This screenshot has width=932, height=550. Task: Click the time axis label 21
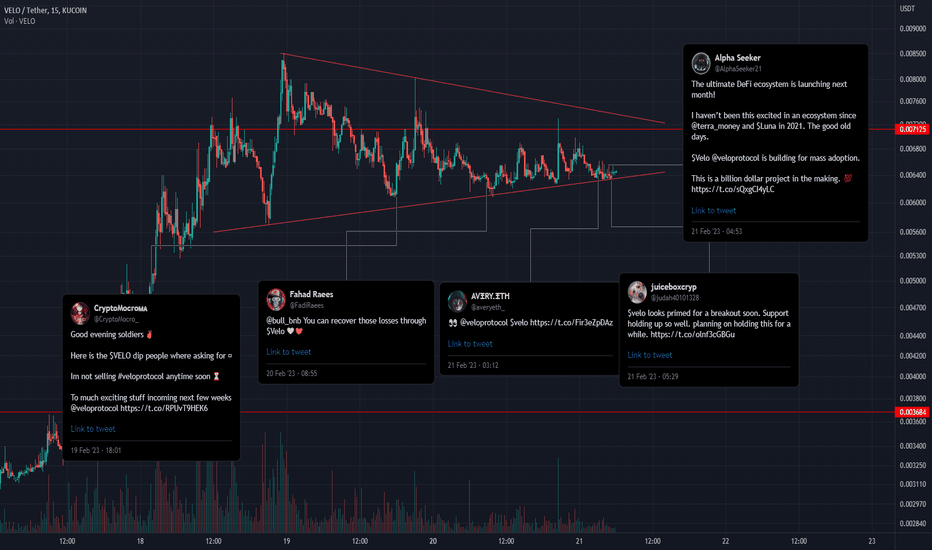pyautogui.click(x=579, y=541)
